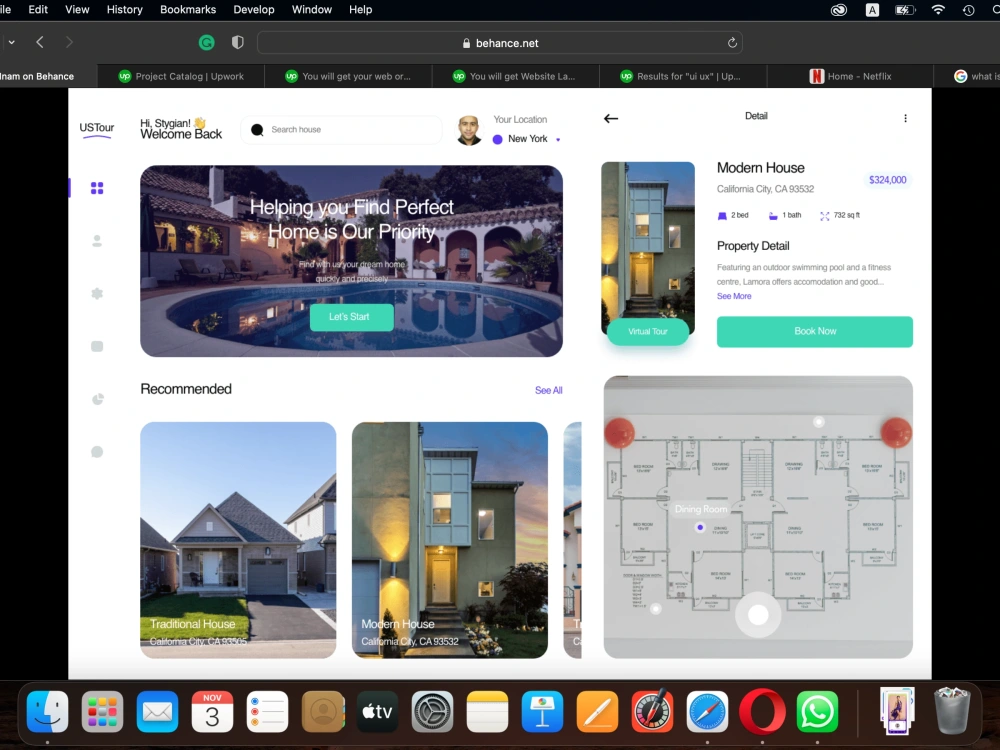Click the "732 sq ft" area label
The image size is (1000, 750).
click(x=840, y=216)
